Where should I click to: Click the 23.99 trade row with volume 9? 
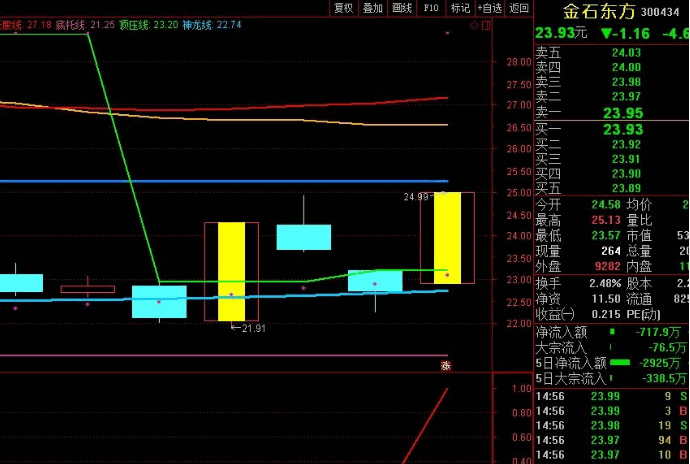tap(612, 397)
